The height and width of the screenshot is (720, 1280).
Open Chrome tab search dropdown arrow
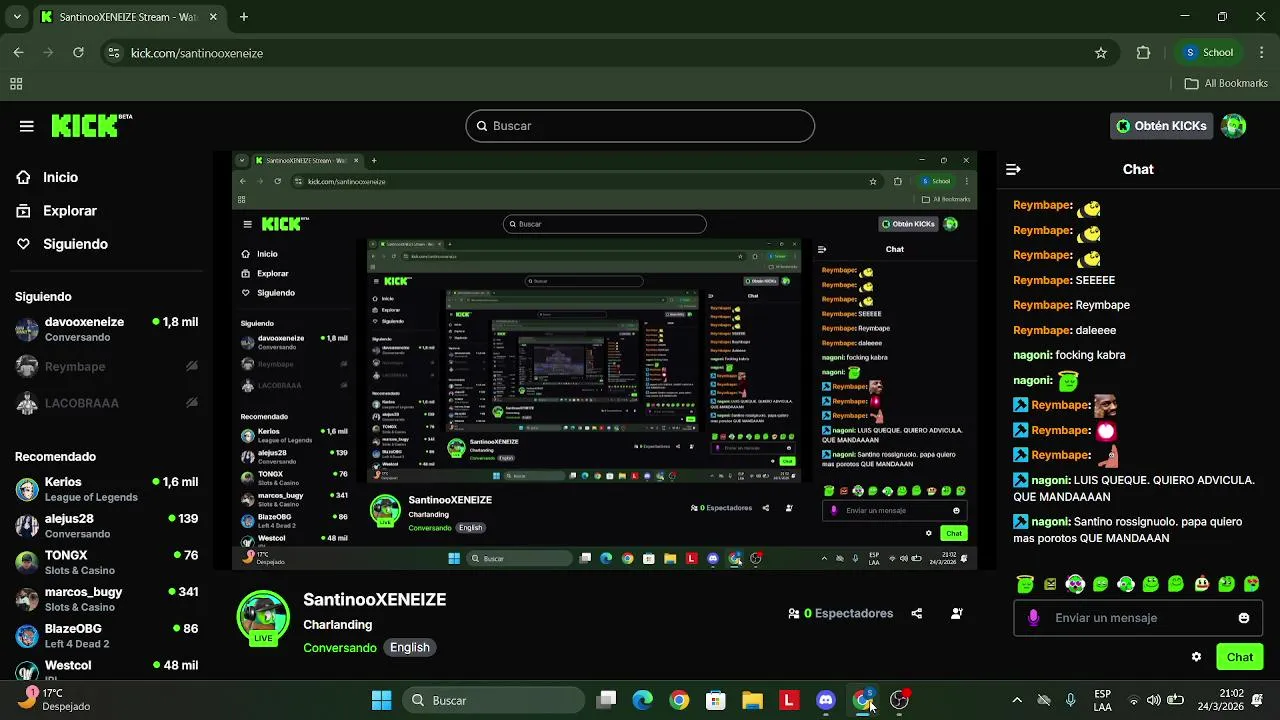[18, 17]
